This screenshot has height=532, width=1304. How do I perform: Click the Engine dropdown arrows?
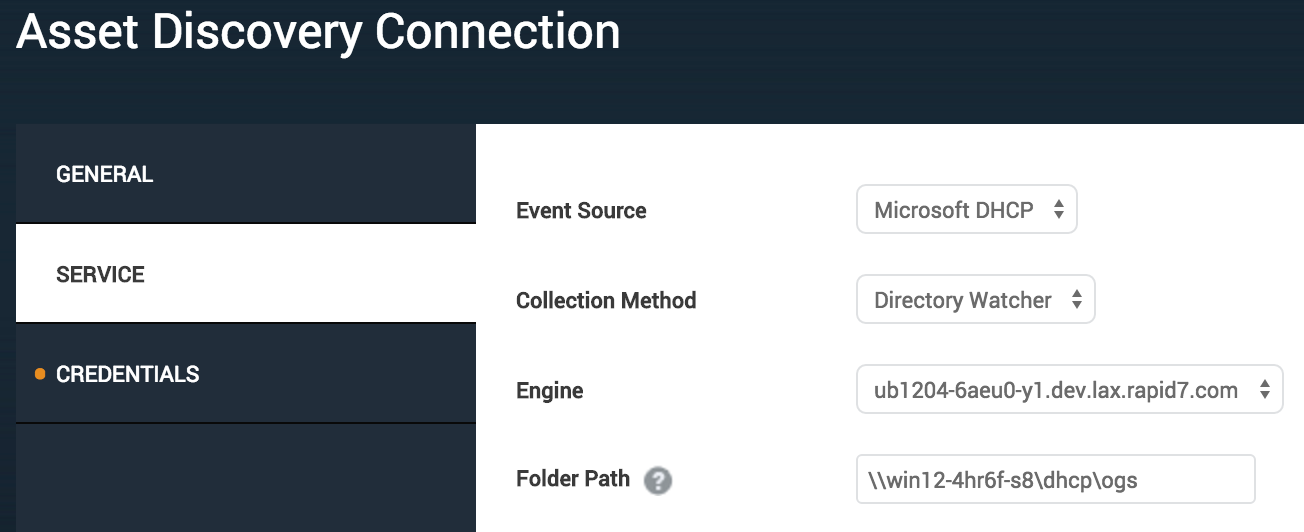pyautogui.click(x=1264, y=390)
